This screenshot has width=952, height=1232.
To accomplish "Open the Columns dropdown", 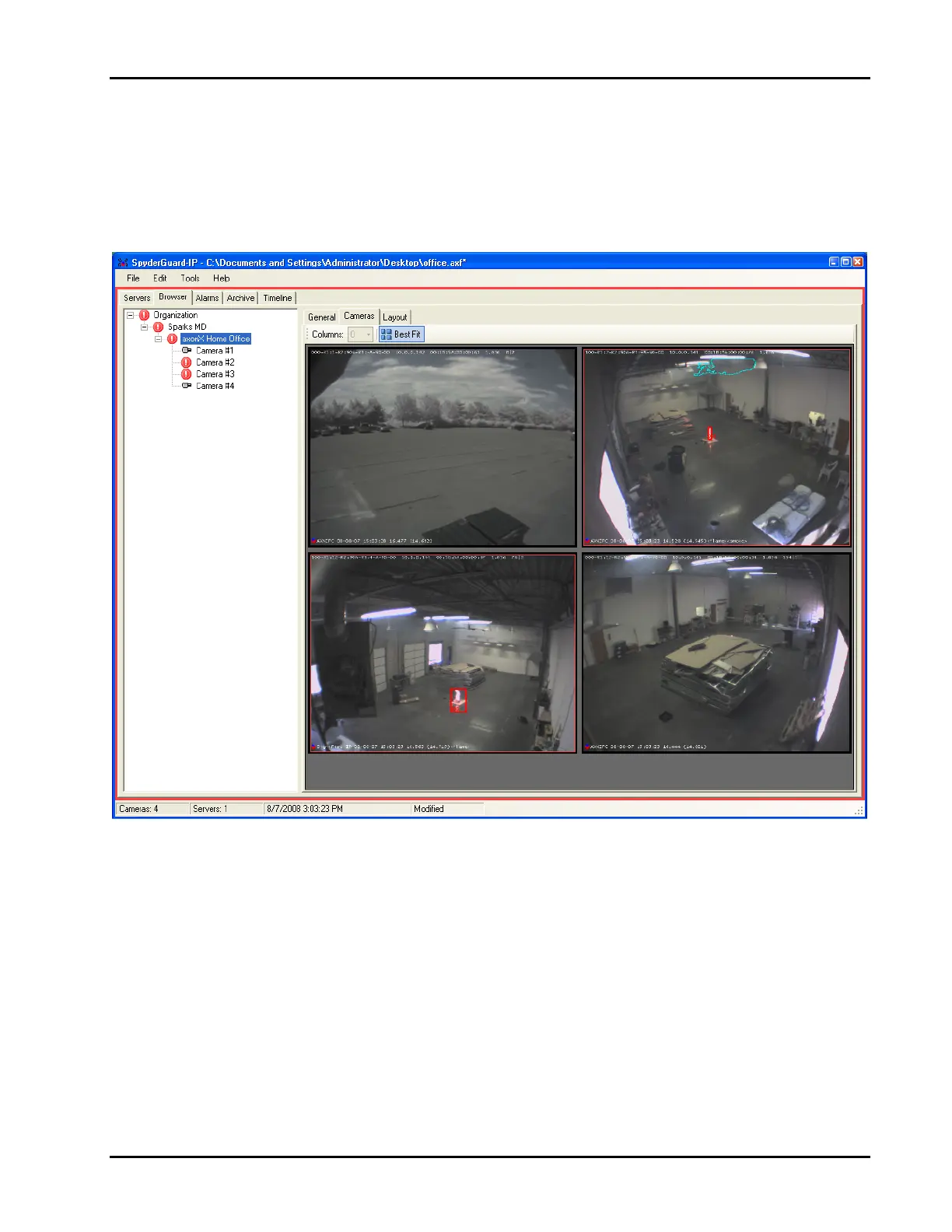I will click(360, 334).
